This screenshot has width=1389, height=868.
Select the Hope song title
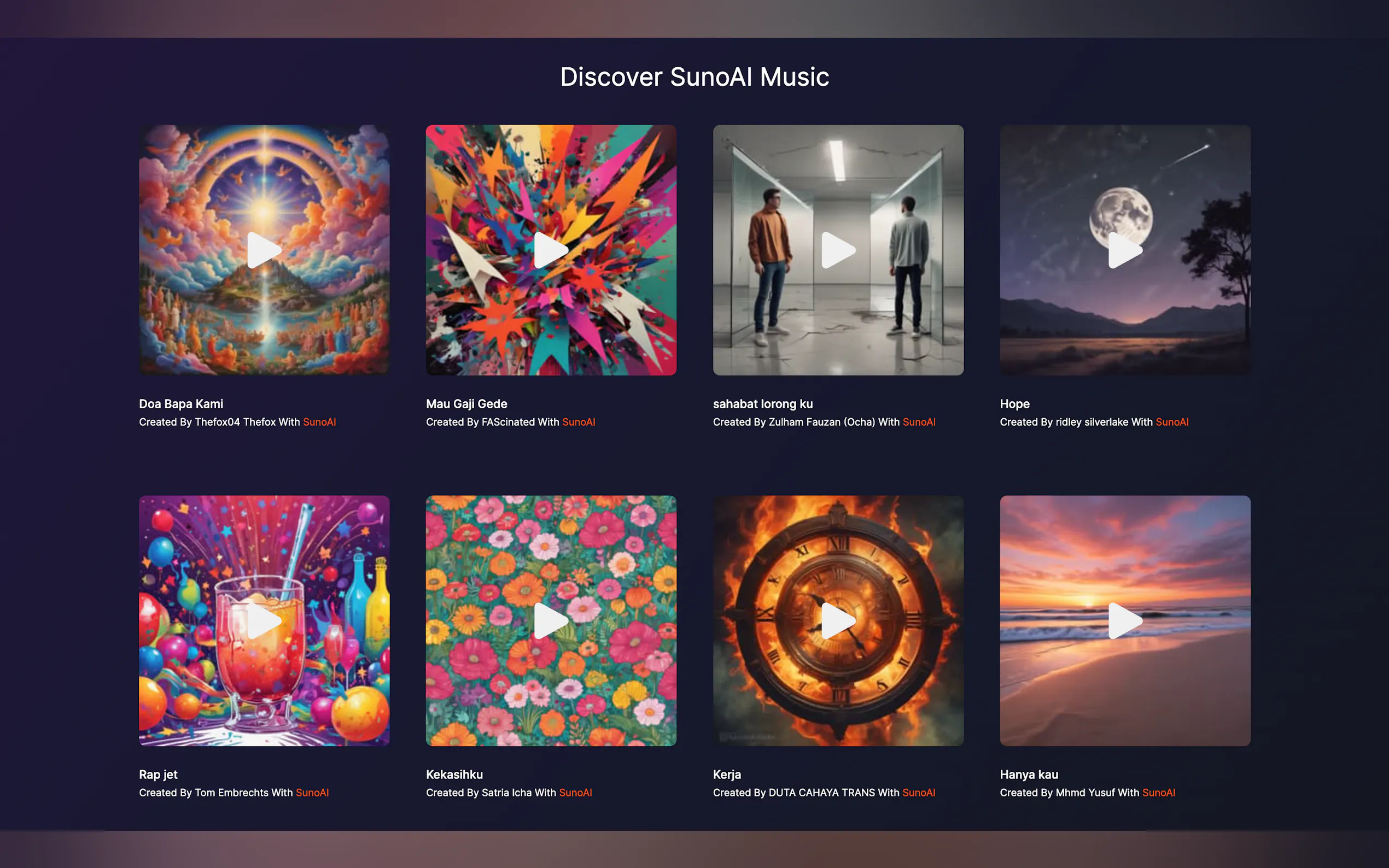(1014, 404)
